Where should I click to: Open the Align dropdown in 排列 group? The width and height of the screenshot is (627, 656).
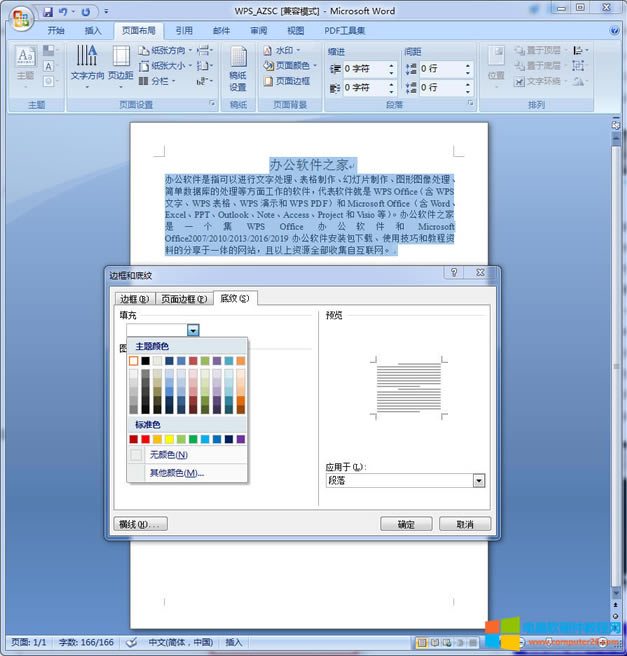click(x=581, y=51)
